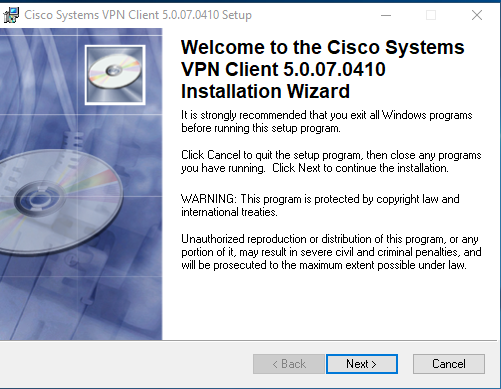
Task: Click the Welcome Installation Wizard heading
Action: [x=322, y=69]
